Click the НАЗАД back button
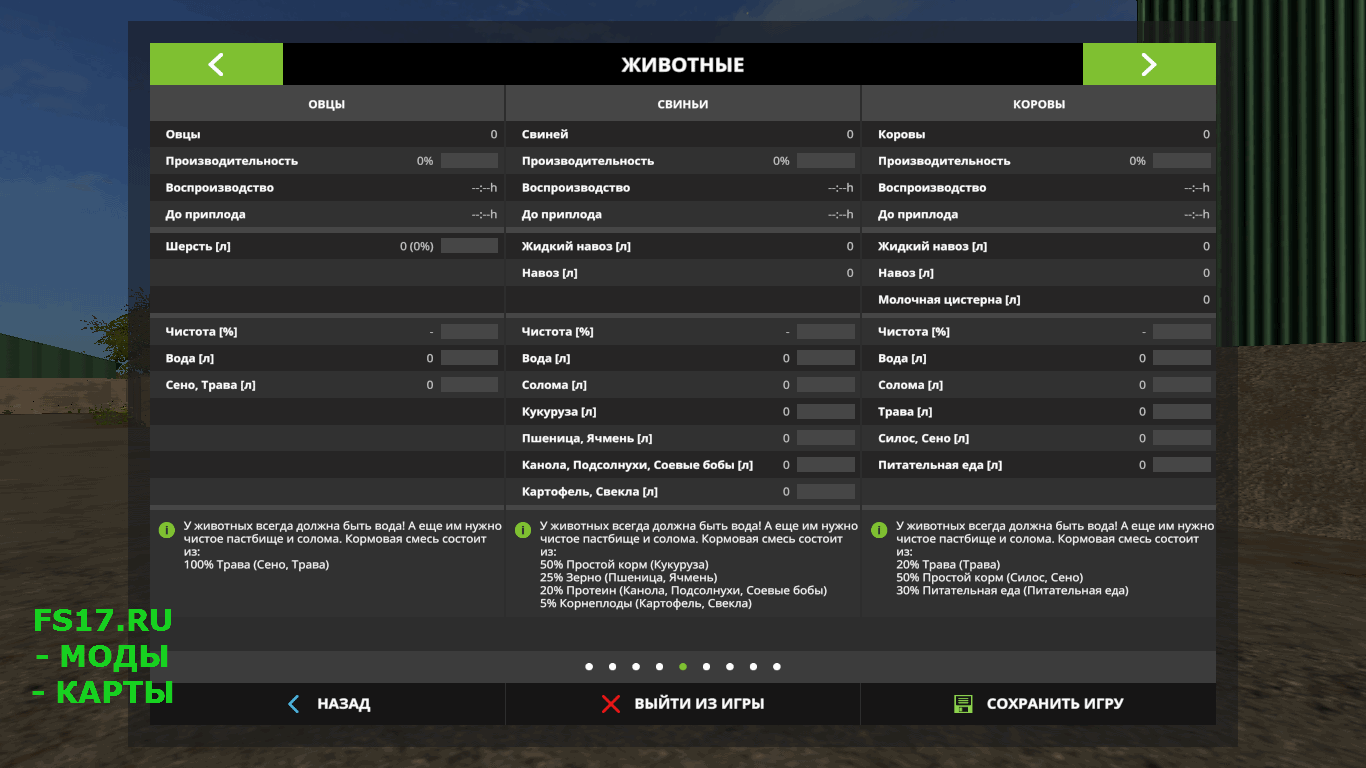The width and height of the screenshot is (1366, 768). [x=328, y=704]
